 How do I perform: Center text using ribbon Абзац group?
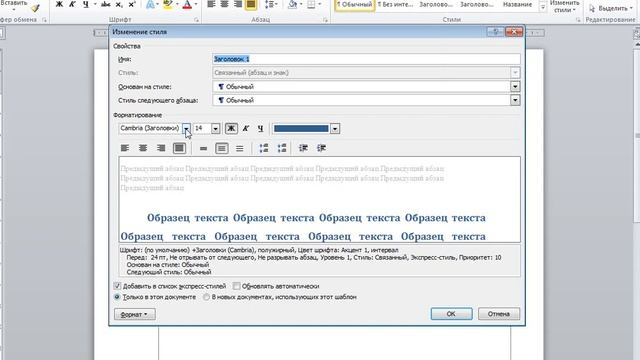click(224, 4)
